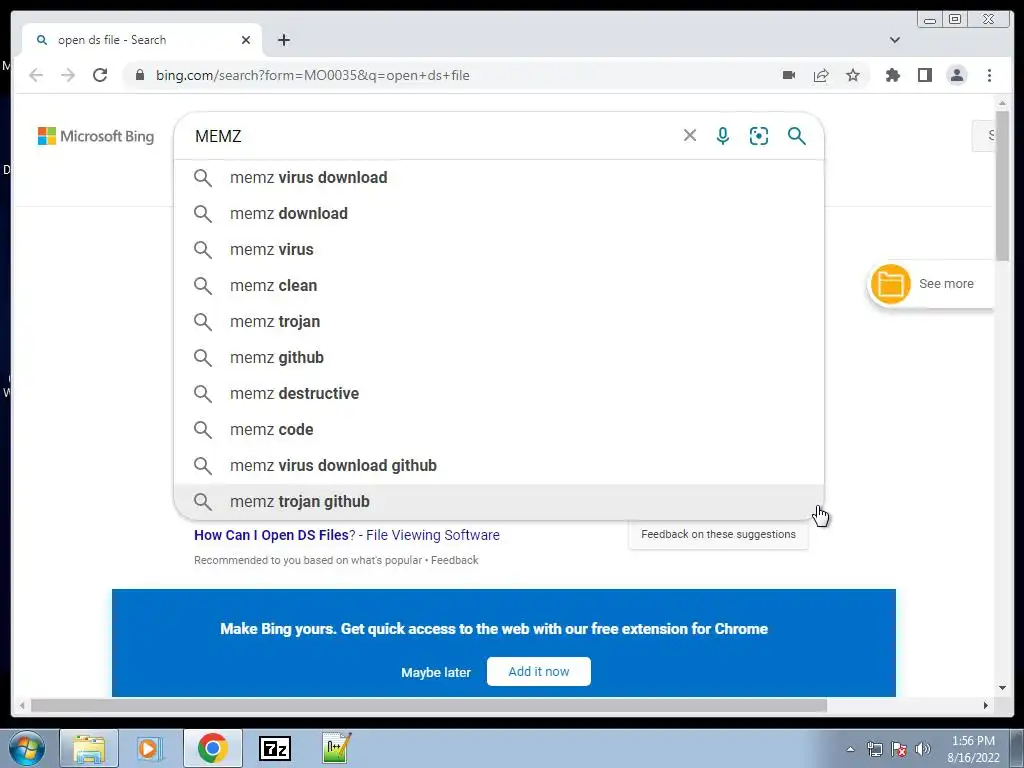Click the network tray icon
Image resolution: width=1024 pixels, height=768 pixels.
(x=874, y=749)
